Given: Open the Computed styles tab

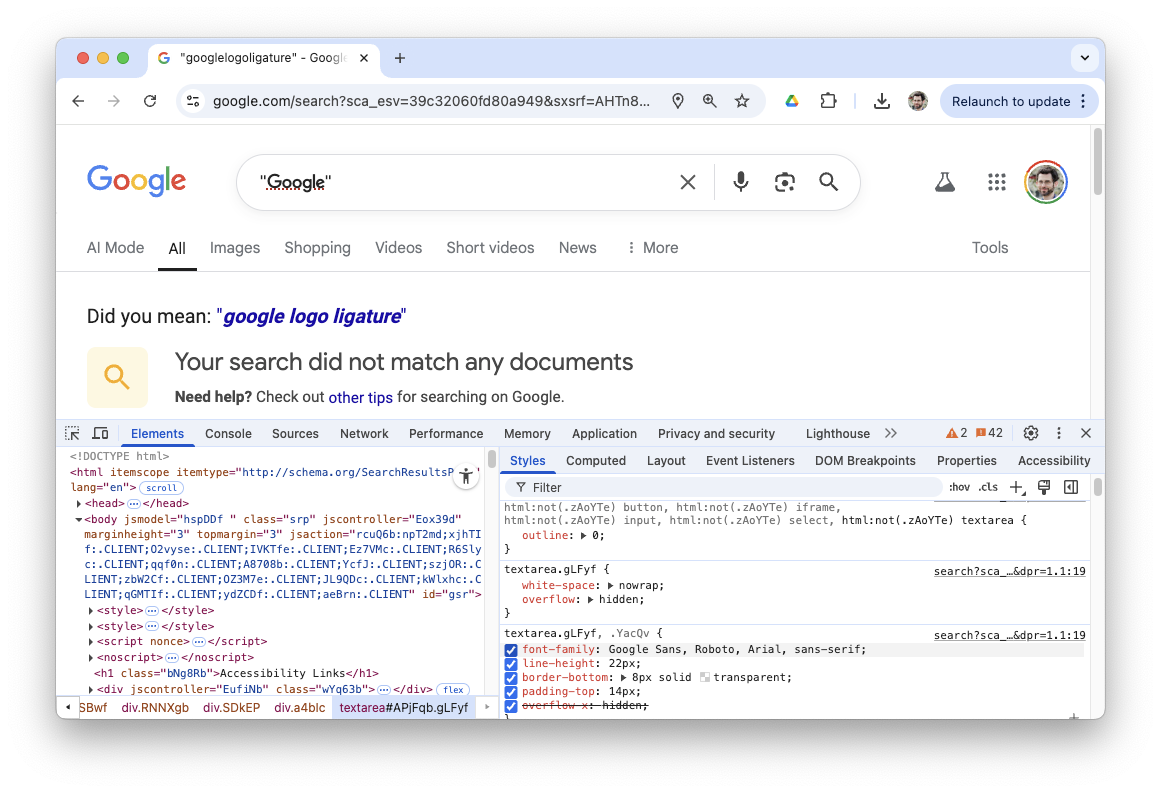Looking at the screenshot, I should tap(595, 461).
